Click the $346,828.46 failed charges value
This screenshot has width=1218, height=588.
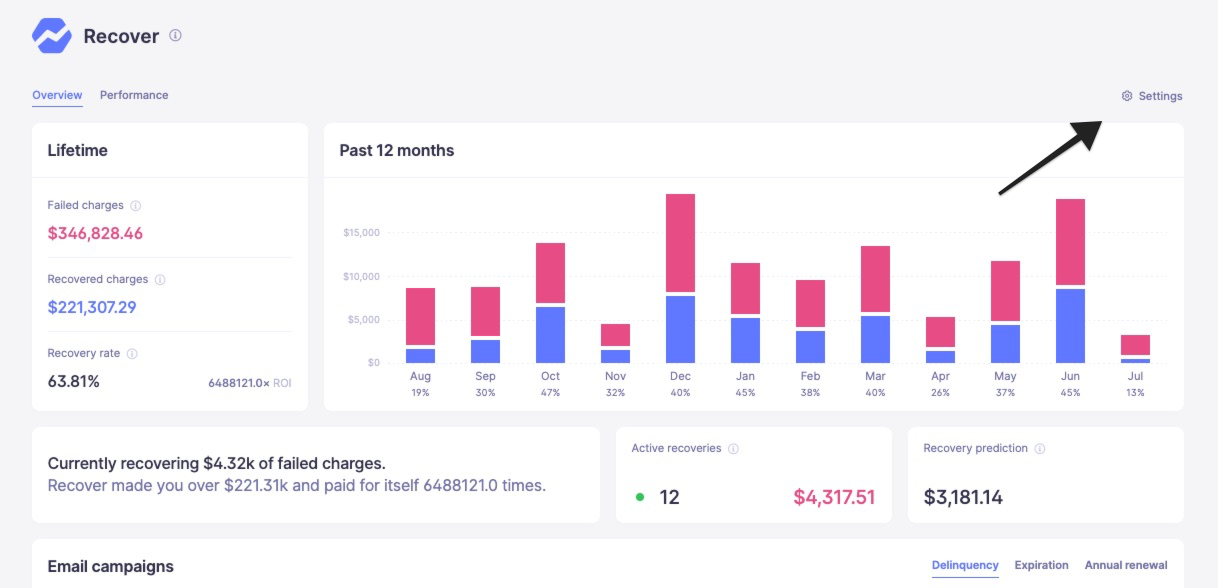coord(95,233)
